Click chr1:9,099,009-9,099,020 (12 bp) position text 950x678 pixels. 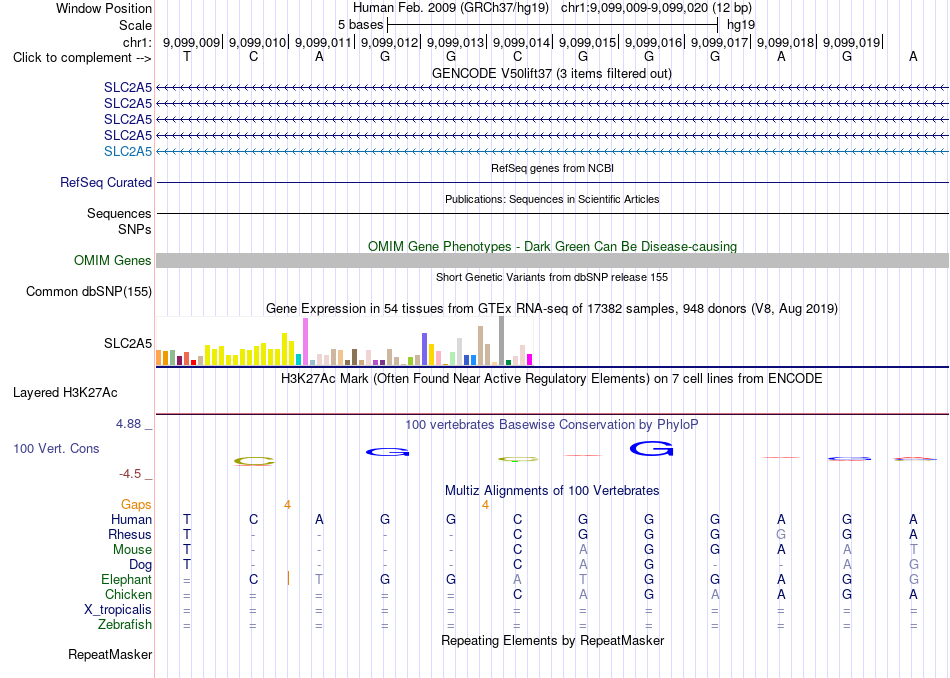pyautogui.click(x=656, y=8)
